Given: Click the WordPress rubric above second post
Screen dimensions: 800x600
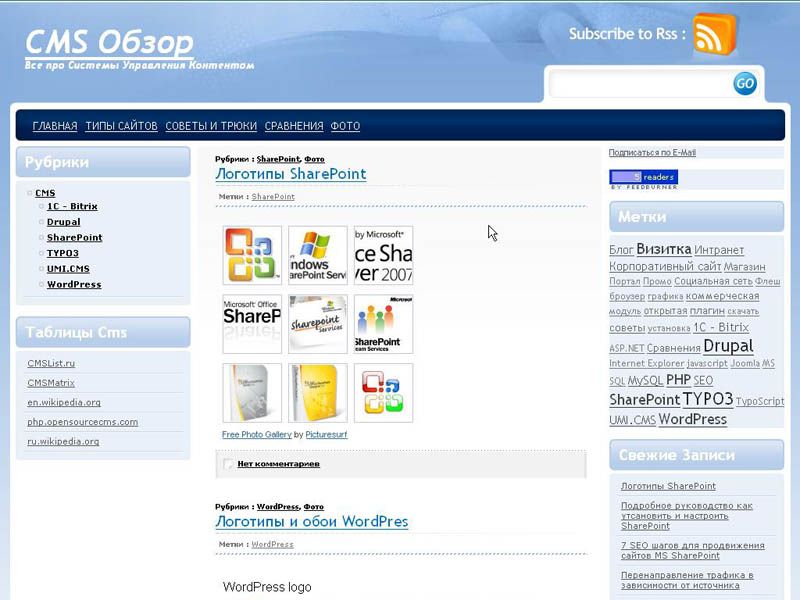Looking at the screenshot, I should click(278, 507).
